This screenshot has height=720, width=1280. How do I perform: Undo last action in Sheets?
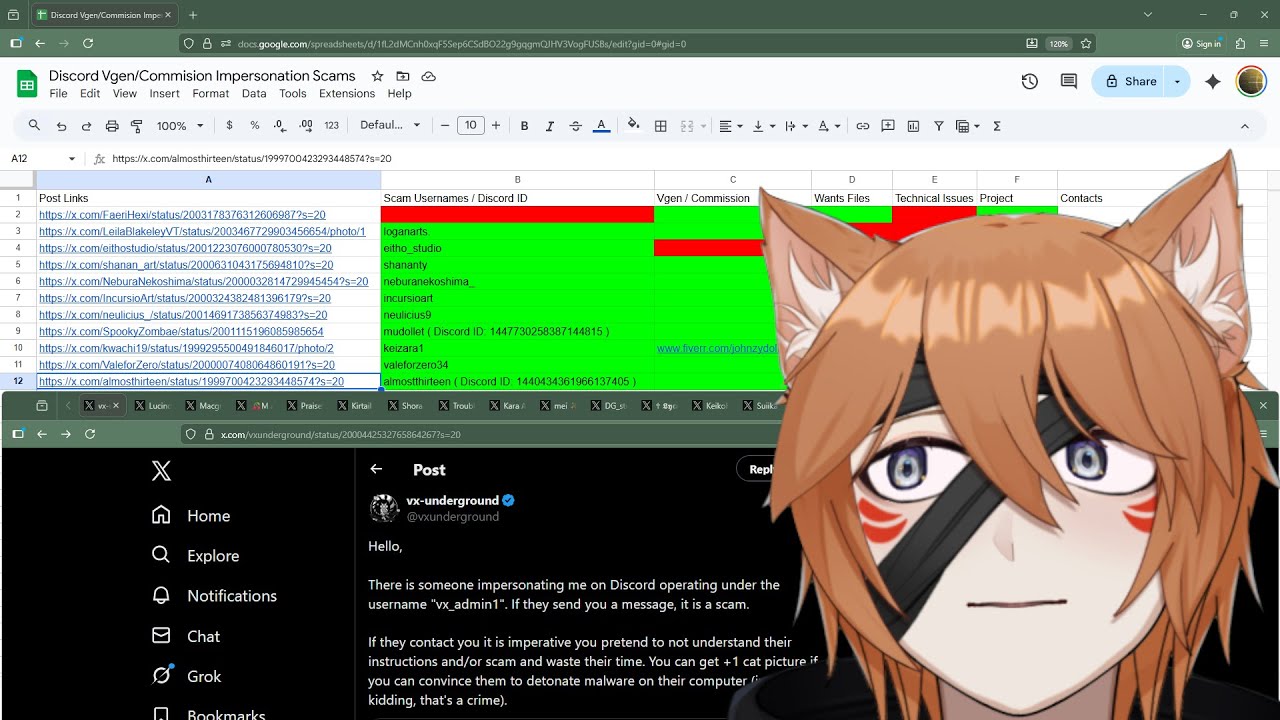pos(61,126)
